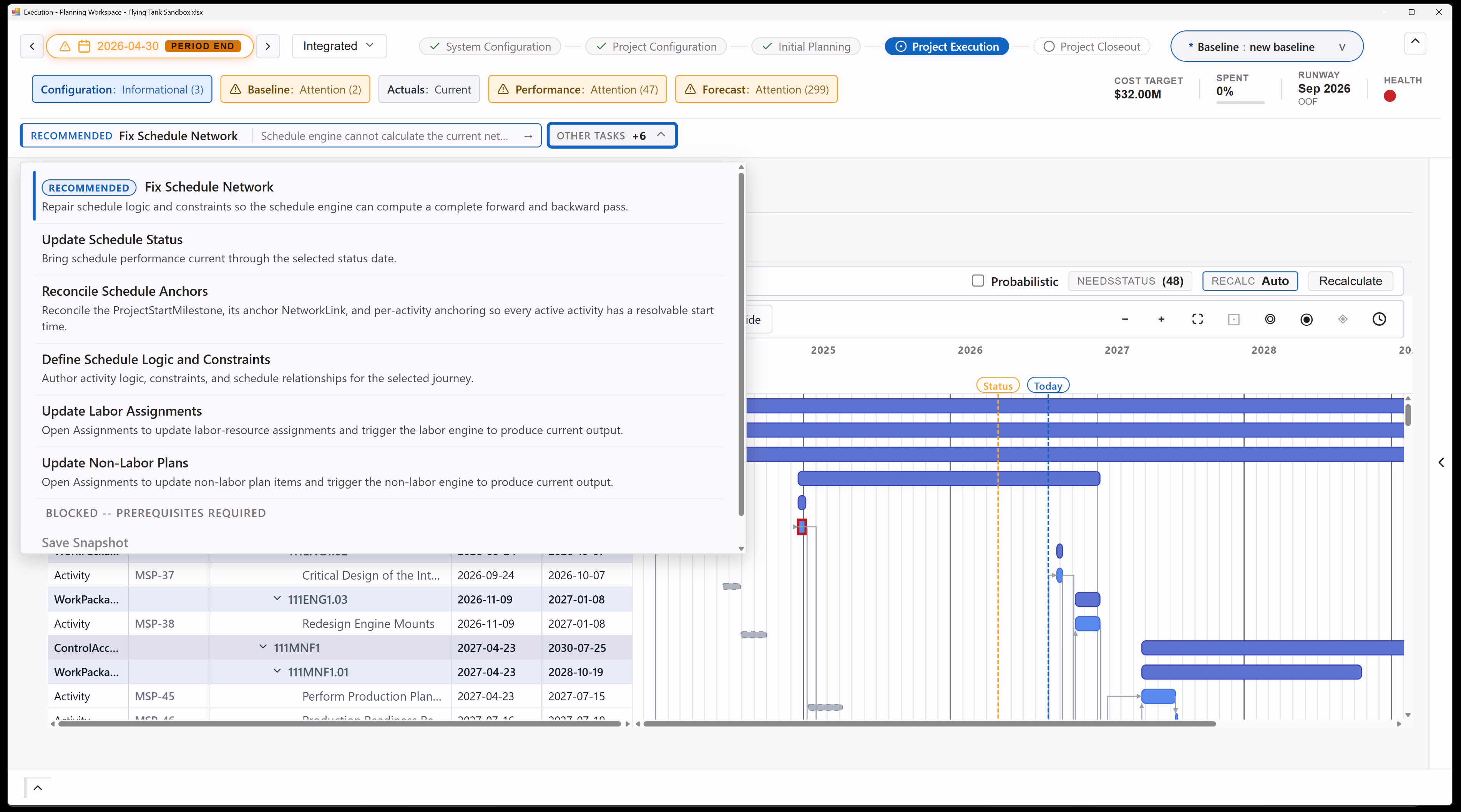Image resolution: width=1461 pixels, height=812 pixels.
Task: Go to System Configuration stage
Action: tap(490, 46)
